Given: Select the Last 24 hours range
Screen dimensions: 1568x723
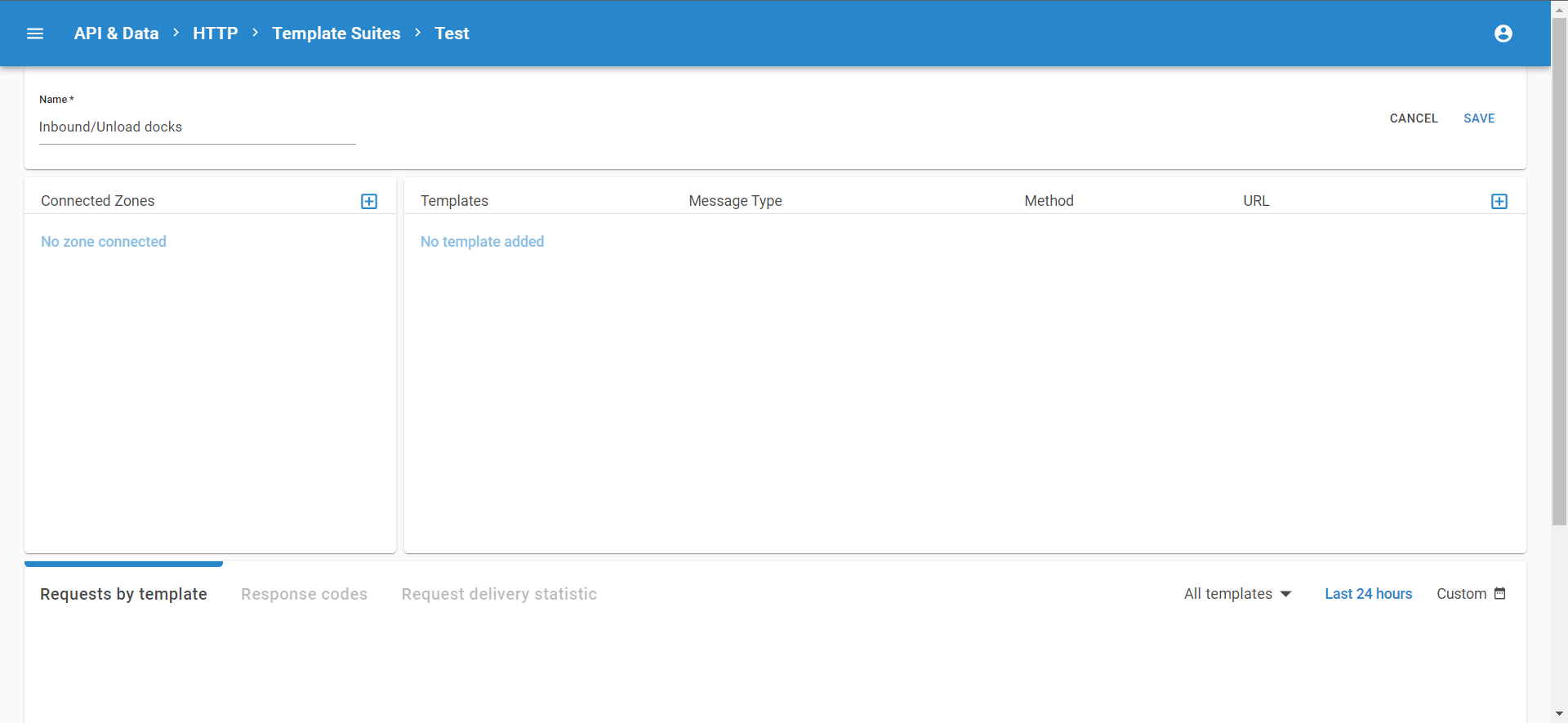Looking at the screenshot, I should (1368, 594).
